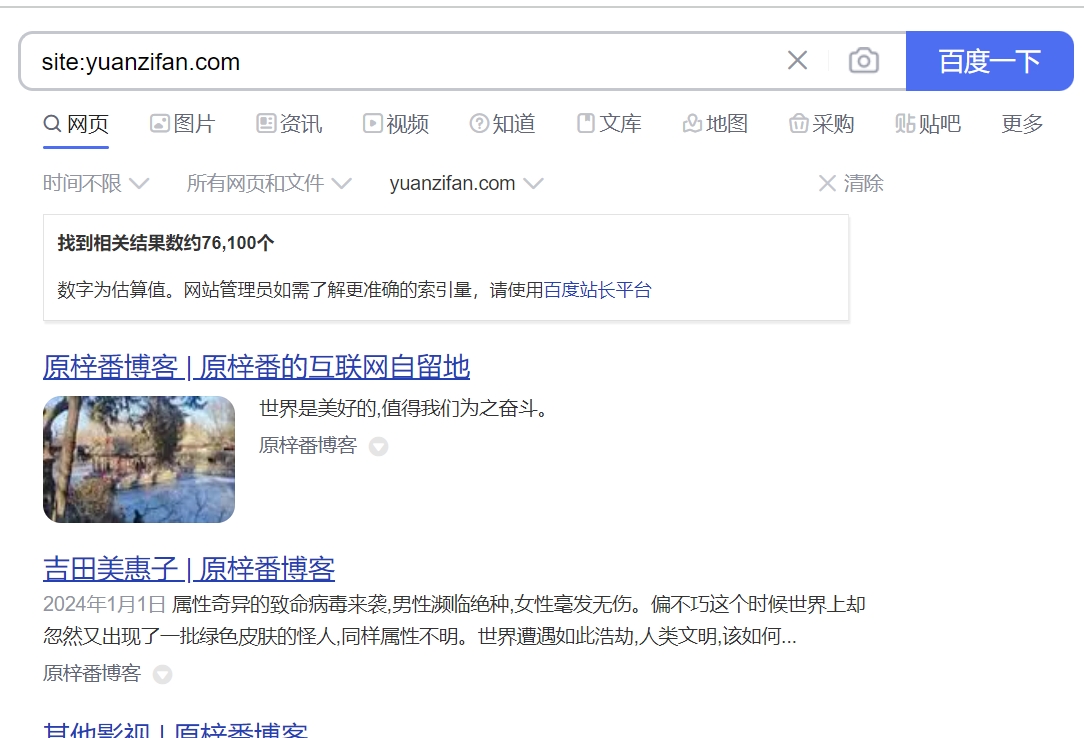Select the 视频 video tab

click(396, 124)
